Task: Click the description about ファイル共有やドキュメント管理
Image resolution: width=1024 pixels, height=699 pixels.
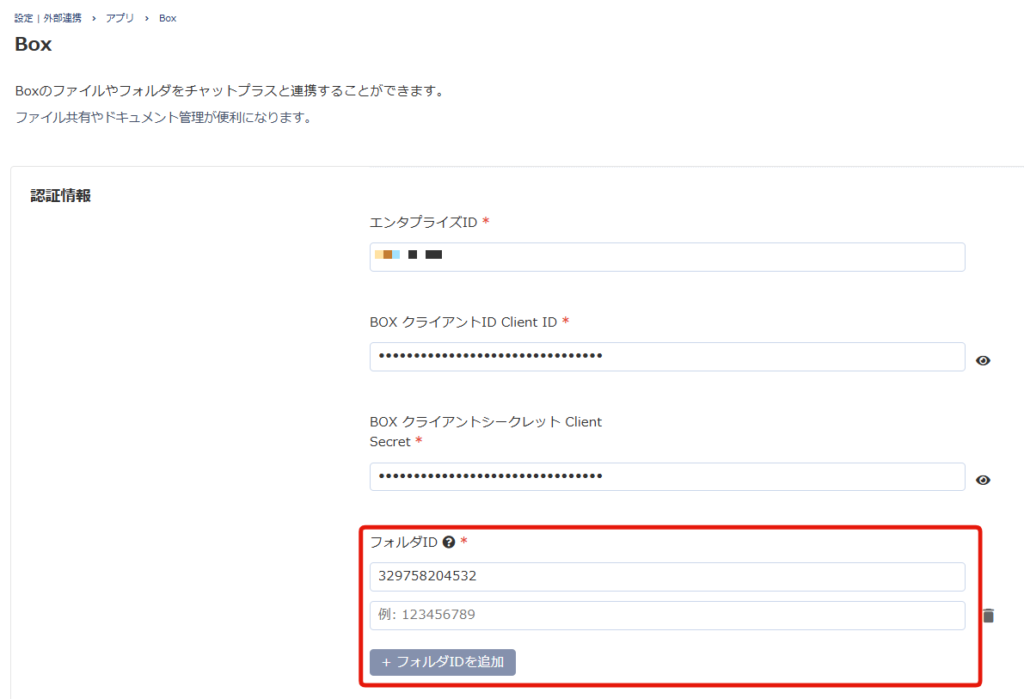Action: pyautogui.click(x=164, y=118)
